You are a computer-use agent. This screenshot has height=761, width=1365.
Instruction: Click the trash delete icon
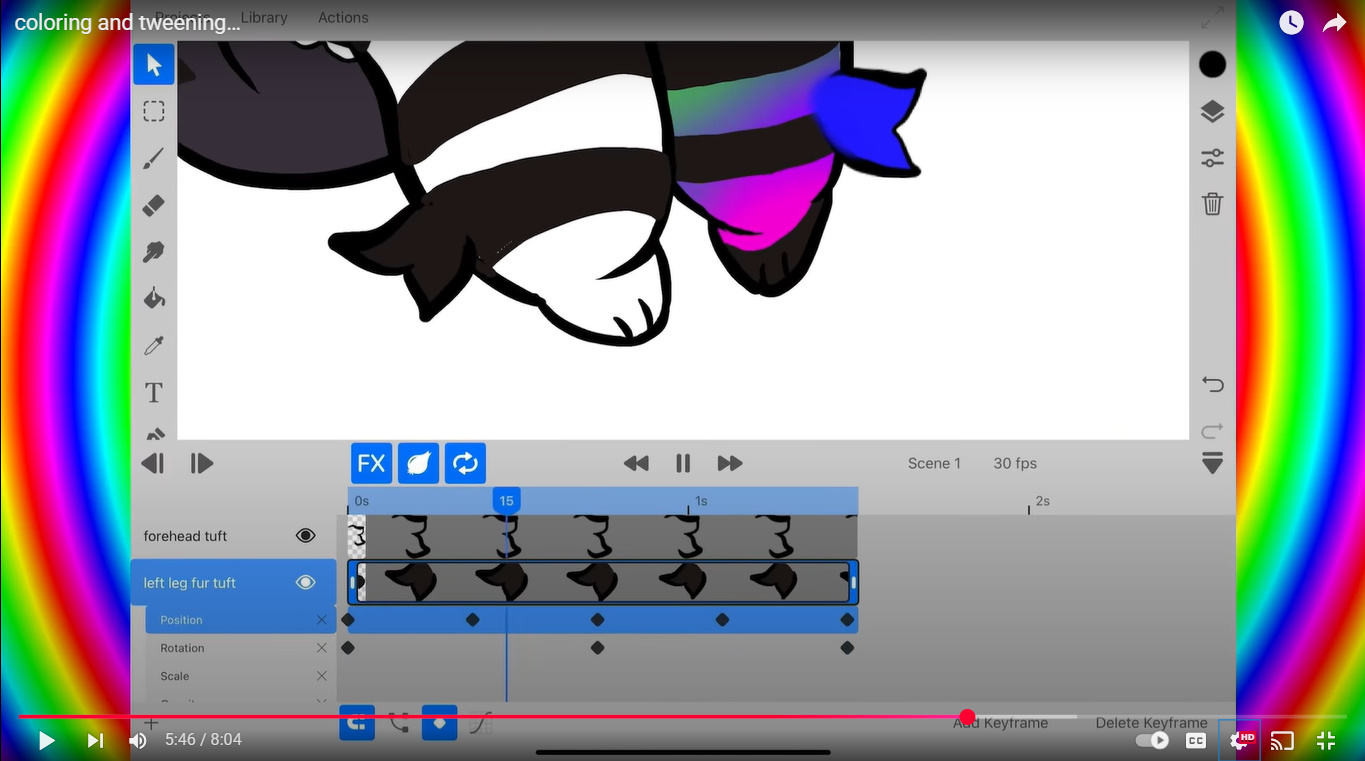coord(1212,204)
